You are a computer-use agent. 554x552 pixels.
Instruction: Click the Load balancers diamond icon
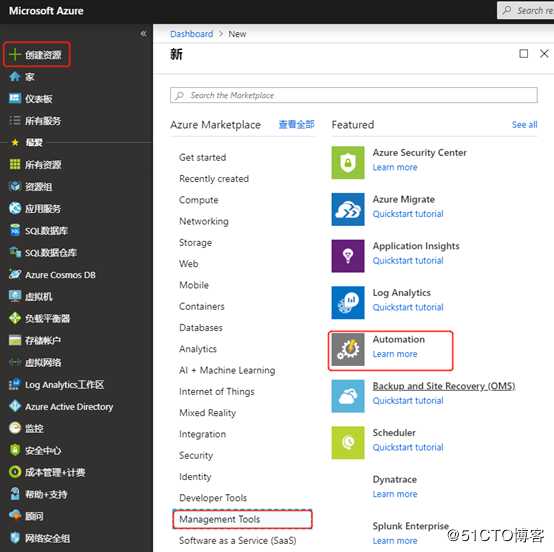[x=15, y=318]
